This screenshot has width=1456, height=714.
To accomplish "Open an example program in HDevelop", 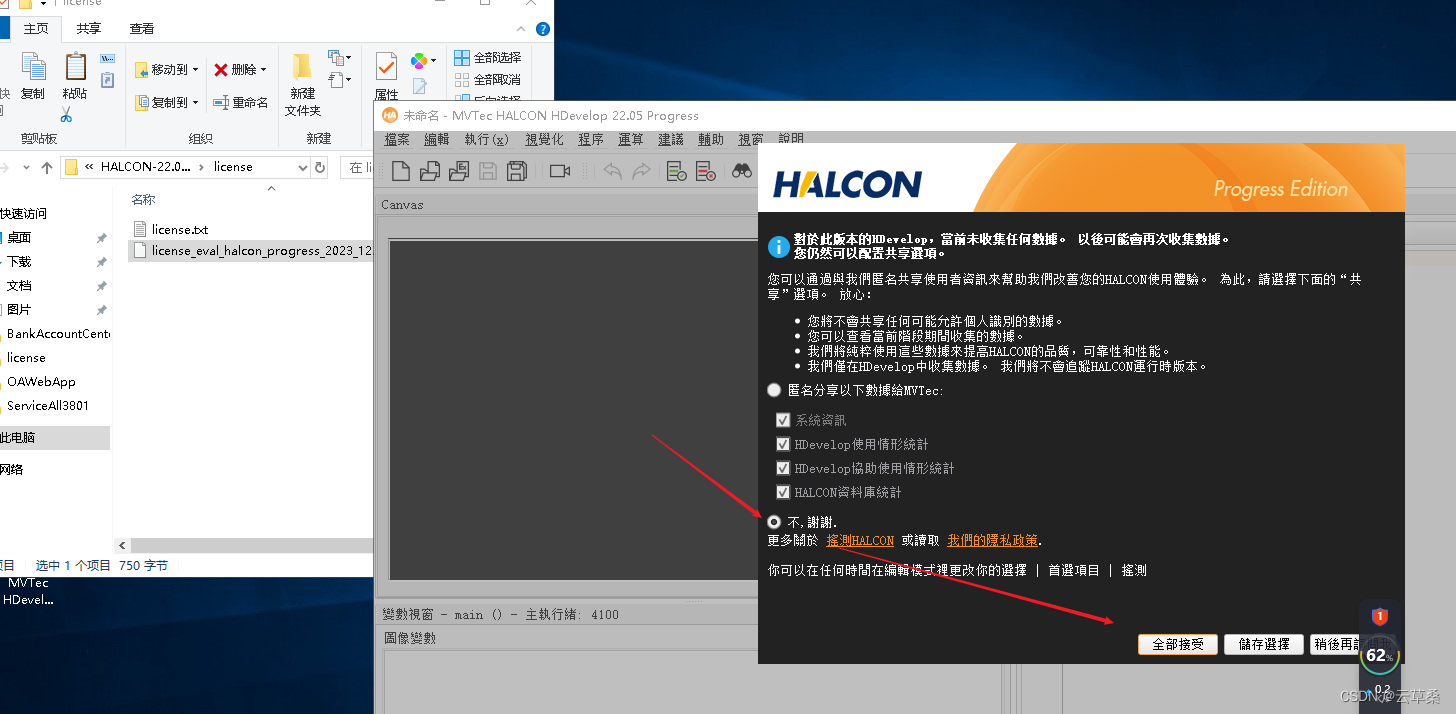I will pos(459,170).
